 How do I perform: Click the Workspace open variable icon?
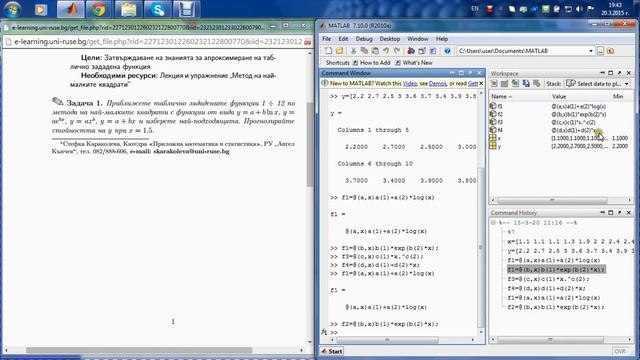[x=504, y=83]
